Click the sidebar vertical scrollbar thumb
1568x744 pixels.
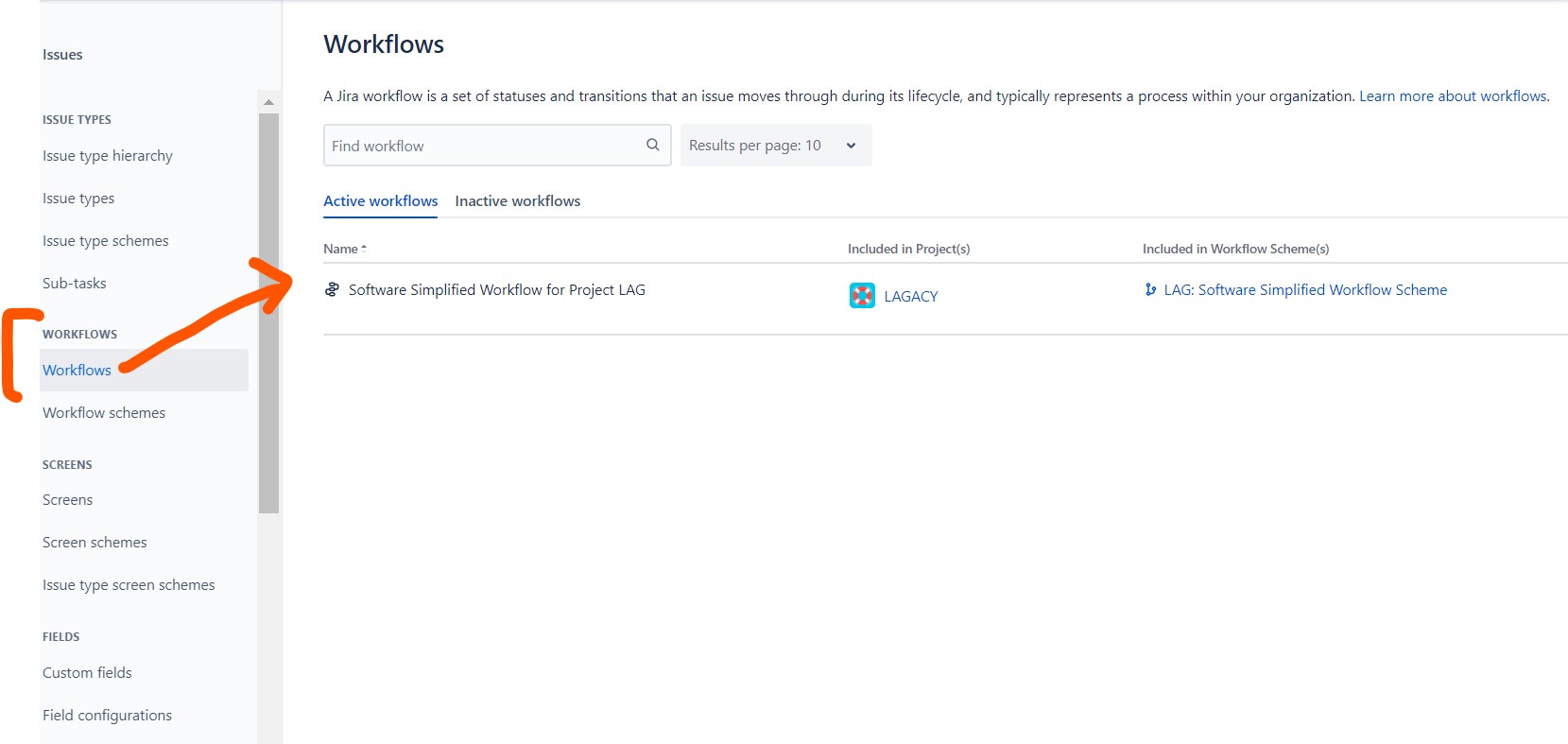click(269, 312)
